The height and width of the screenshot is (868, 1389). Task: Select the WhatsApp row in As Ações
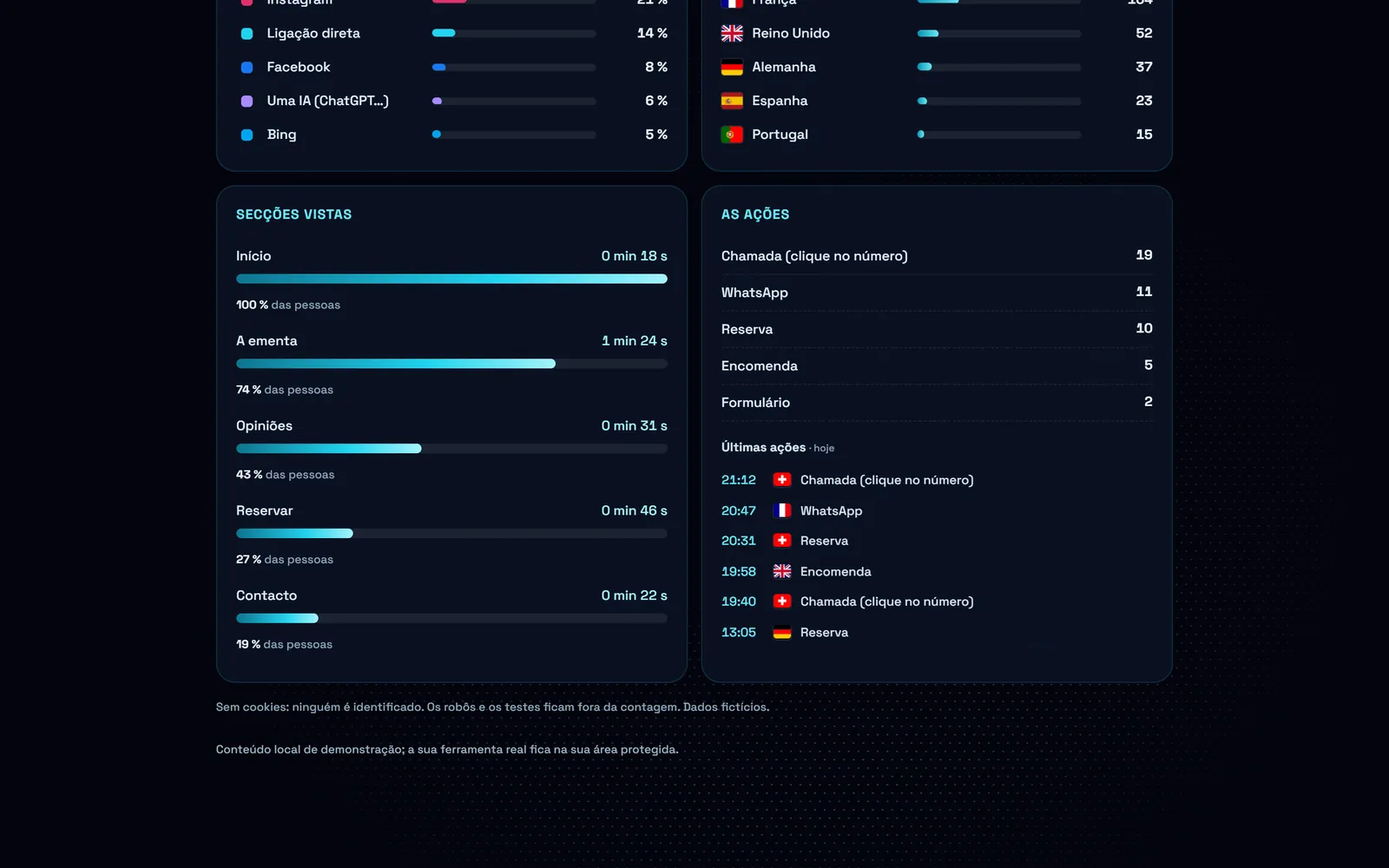(x=937, y=293)
